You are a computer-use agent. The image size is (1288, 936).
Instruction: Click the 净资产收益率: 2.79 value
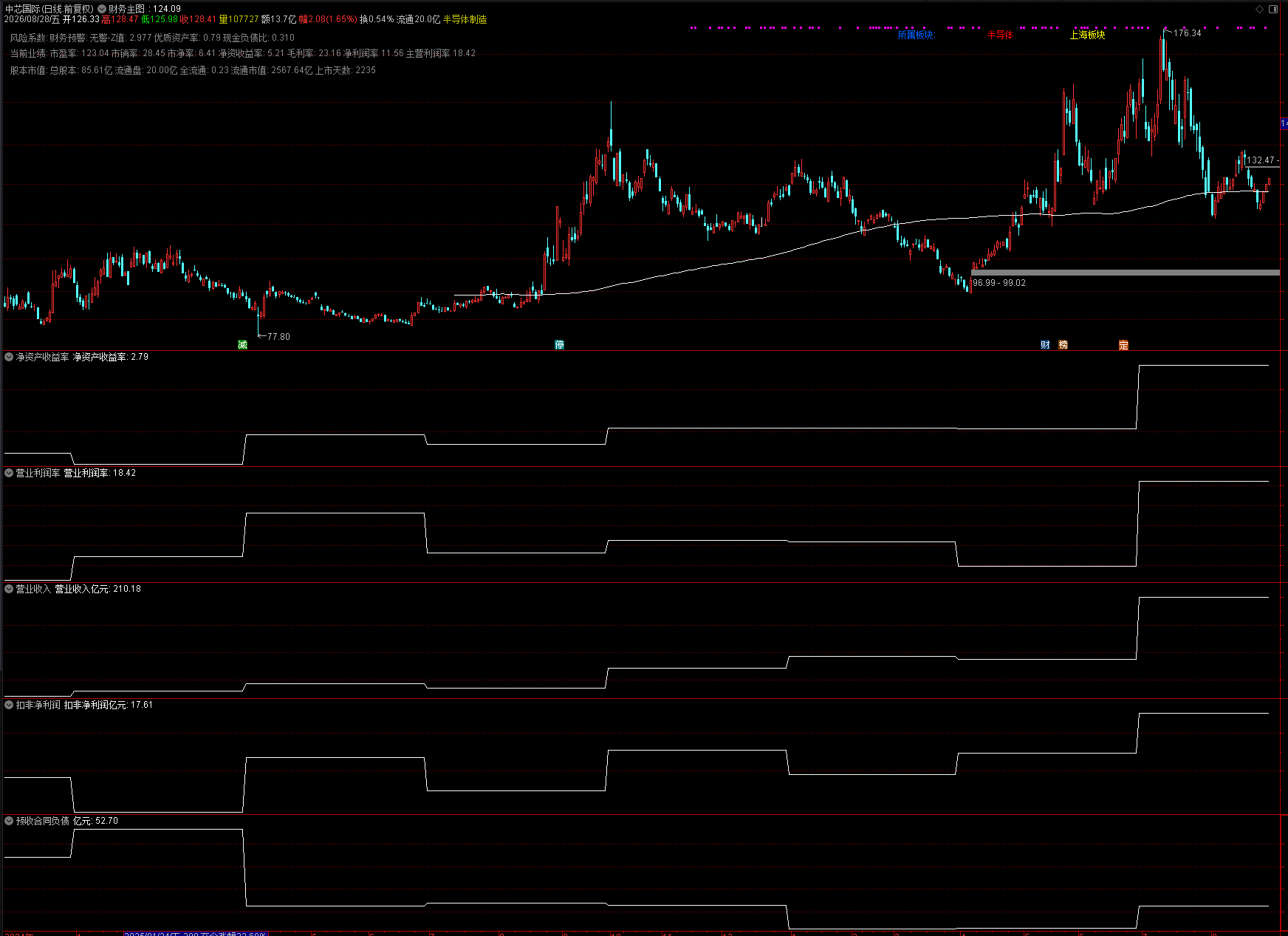pos(111,357)
